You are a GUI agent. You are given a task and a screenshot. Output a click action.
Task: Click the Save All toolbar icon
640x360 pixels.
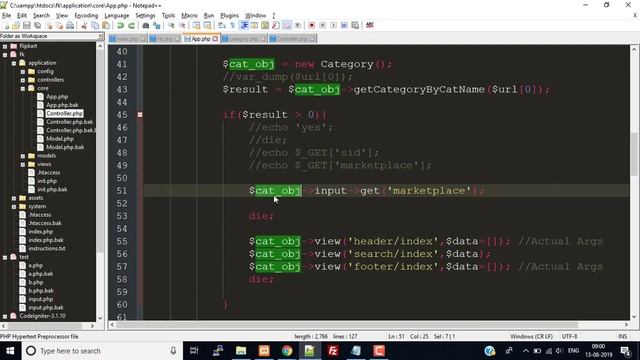click(x=37, y=25)
